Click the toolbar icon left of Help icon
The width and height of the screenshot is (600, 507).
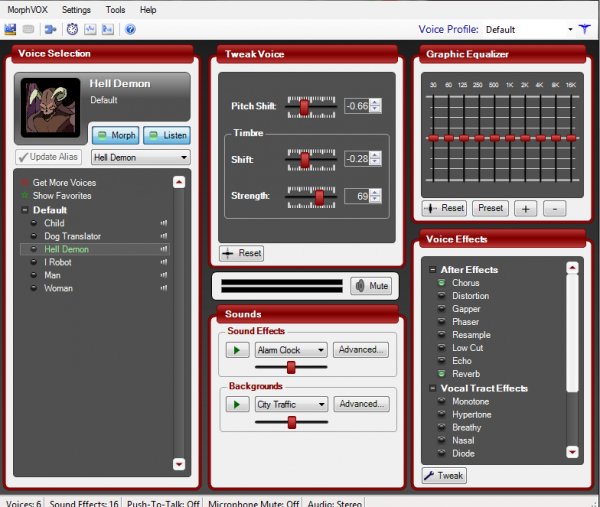pos(108,29)
